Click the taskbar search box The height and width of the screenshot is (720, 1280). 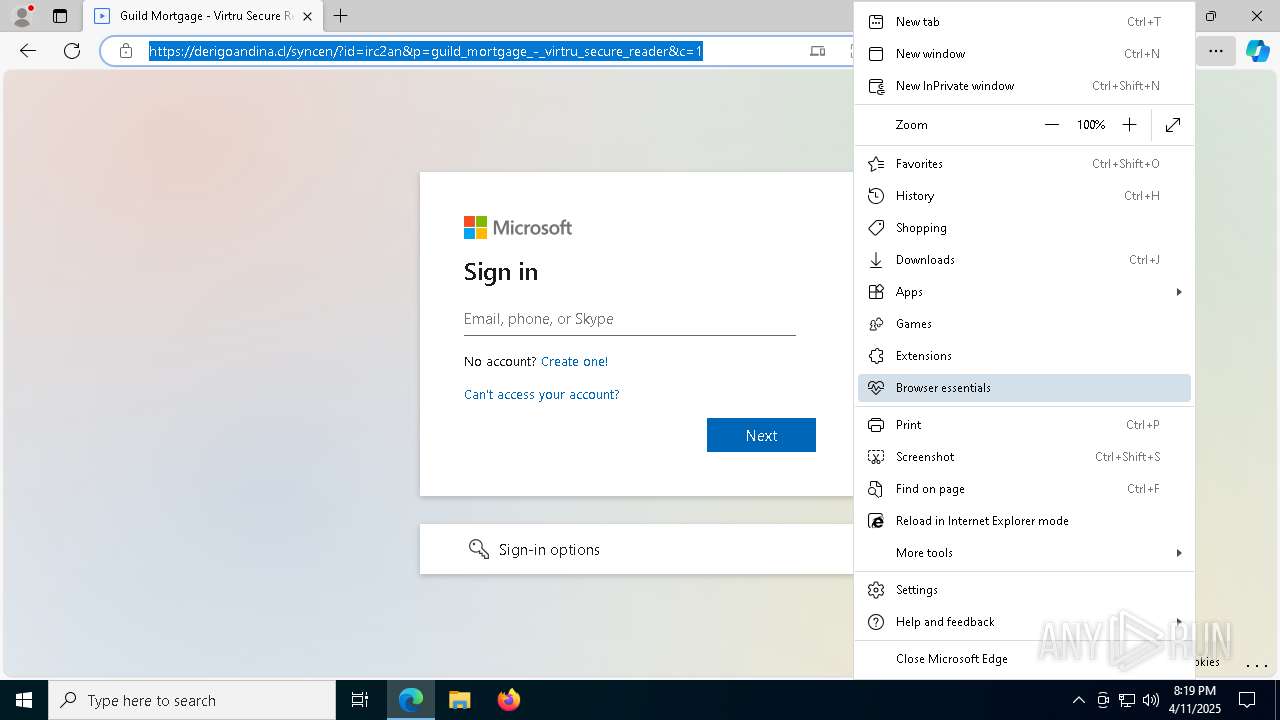click(x=192, y=700)
